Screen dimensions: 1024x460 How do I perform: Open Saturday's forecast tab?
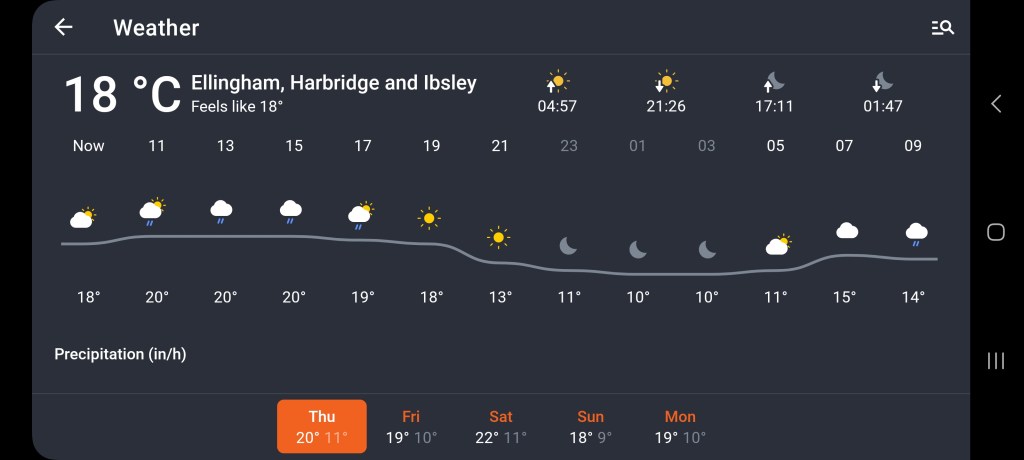point(501,427)
